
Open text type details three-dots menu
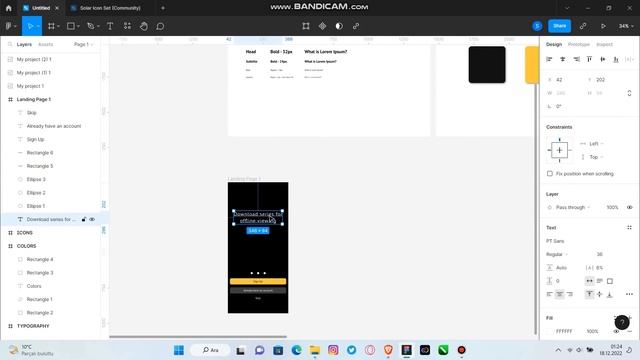coord(629,294)
